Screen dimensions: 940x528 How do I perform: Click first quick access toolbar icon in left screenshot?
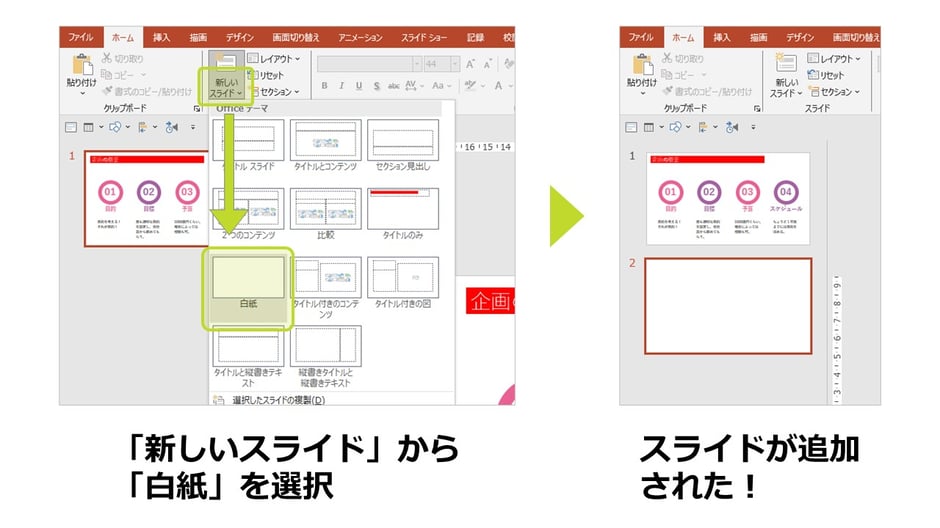pos(71,127)
